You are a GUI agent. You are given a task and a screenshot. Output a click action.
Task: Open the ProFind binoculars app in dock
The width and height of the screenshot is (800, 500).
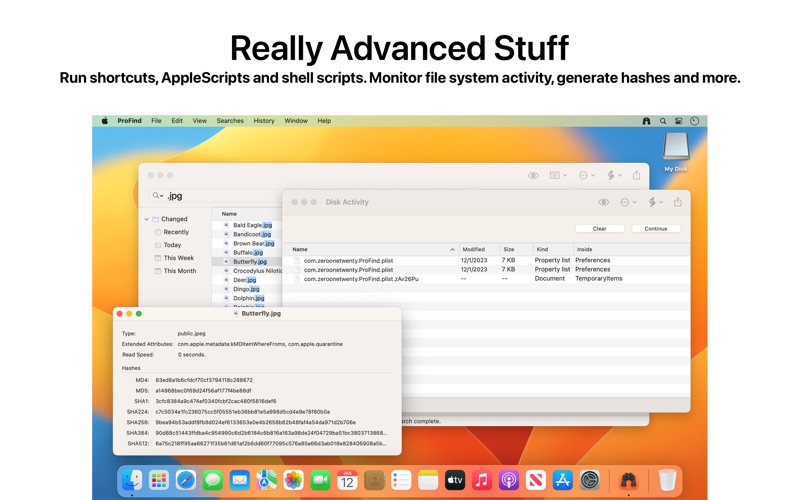tap(628, 480)
